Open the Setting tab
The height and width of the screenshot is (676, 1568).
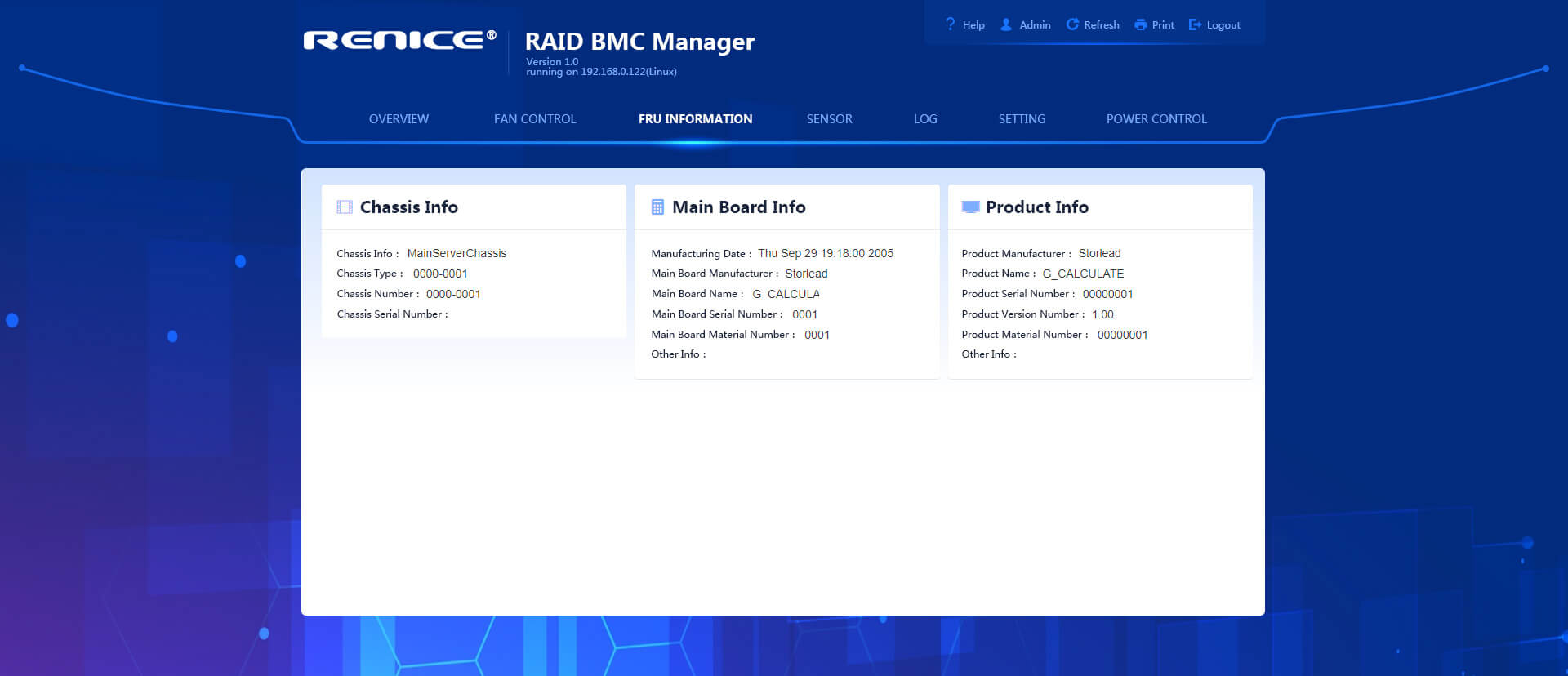[x=1022, y=119]
